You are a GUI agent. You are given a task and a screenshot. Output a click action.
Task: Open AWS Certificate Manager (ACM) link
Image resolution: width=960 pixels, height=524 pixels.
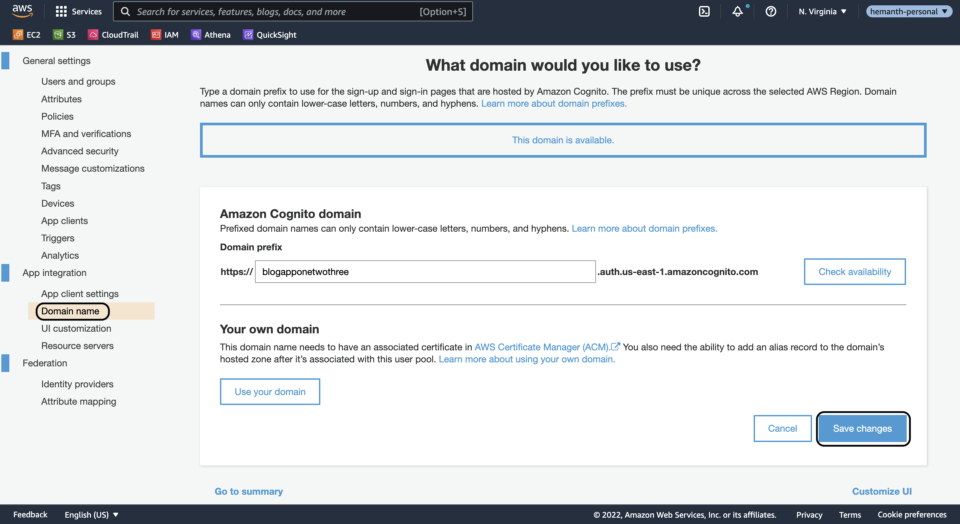pos(547,347)
